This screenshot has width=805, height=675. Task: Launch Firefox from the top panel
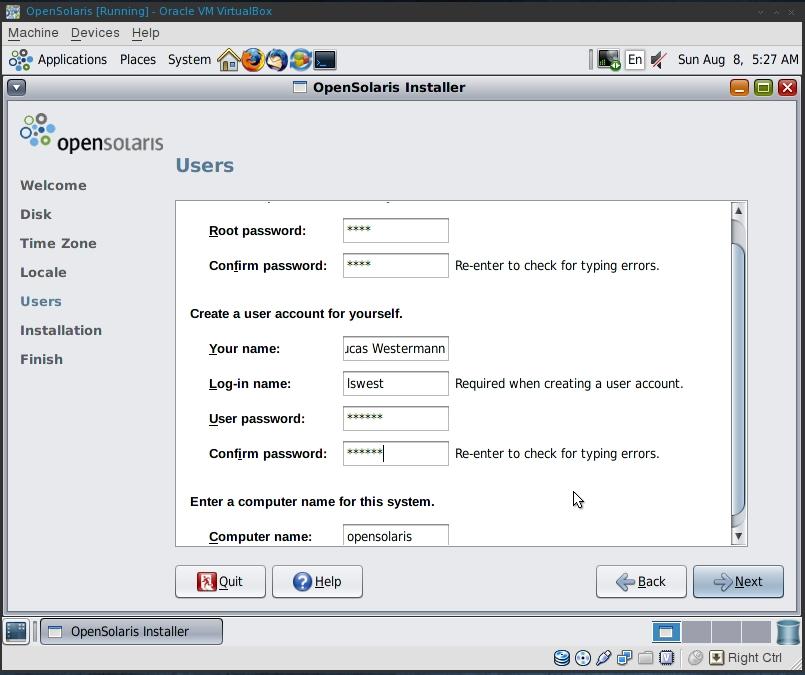[x=253, y=60]
